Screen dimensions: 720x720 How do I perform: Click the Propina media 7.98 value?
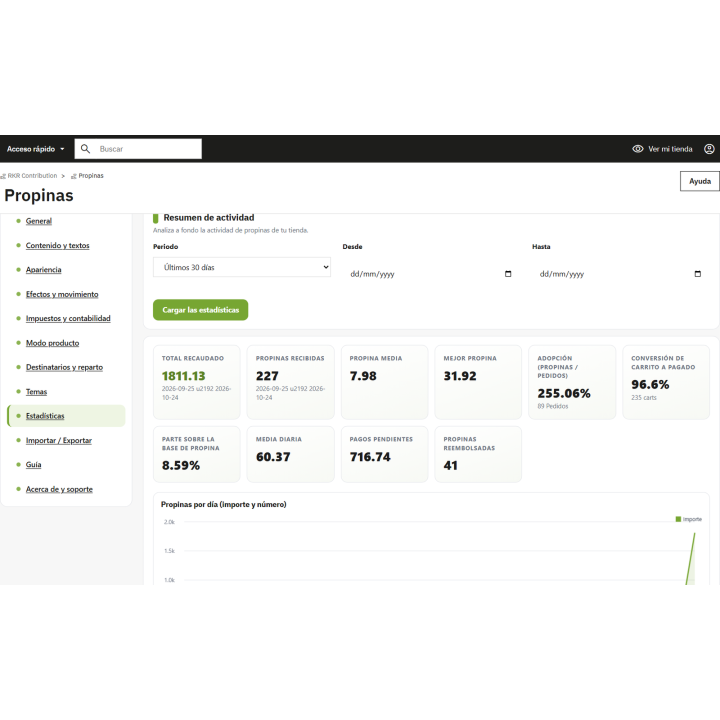[363, 376]
